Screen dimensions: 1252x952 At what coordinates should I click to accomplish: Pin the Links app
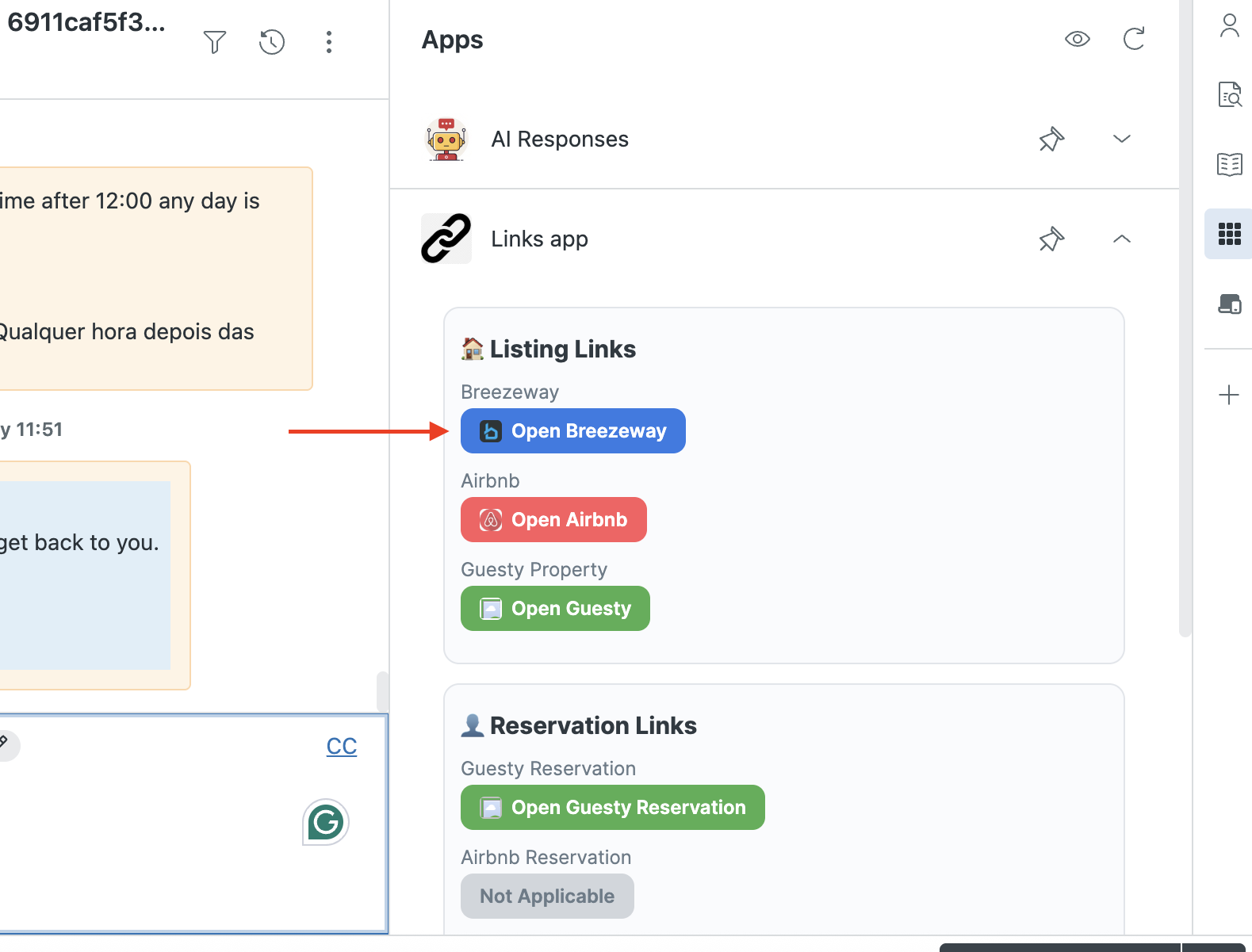coord(1051,239)
